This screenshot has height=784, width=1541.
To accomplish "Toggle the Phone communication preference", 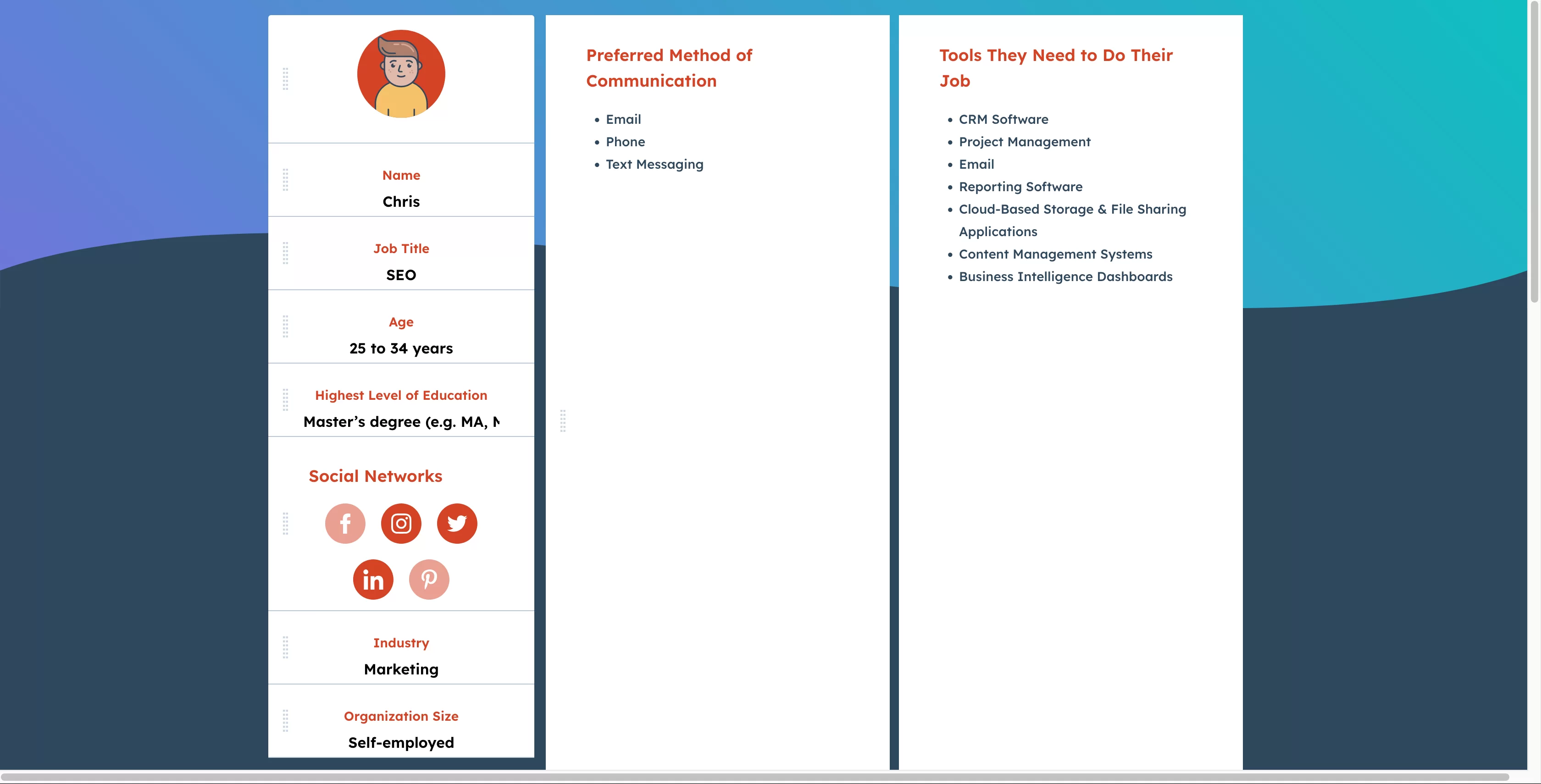I will pos(625,142).
